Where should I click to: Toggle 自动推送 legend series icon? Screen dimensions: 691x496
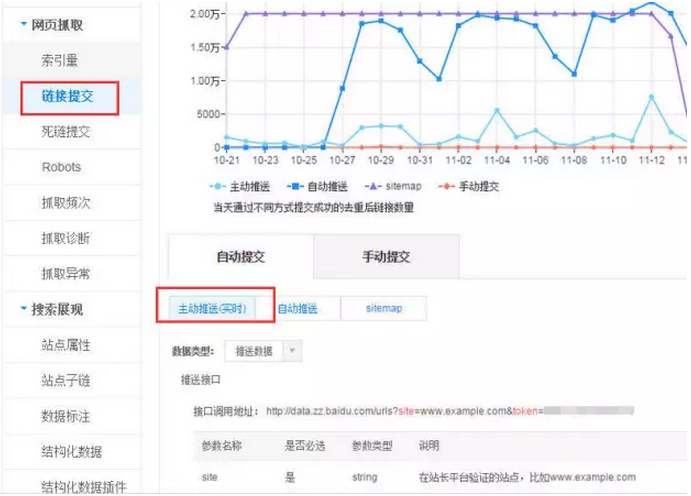click(295, 186)
